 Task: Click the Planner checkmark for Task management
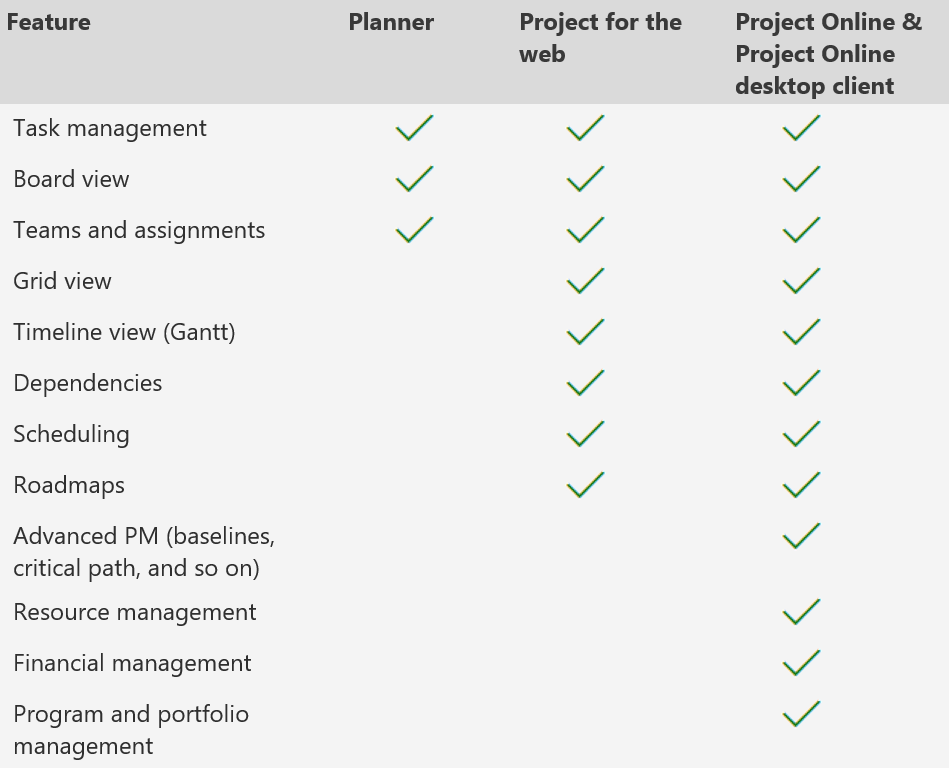coord(415,128)
